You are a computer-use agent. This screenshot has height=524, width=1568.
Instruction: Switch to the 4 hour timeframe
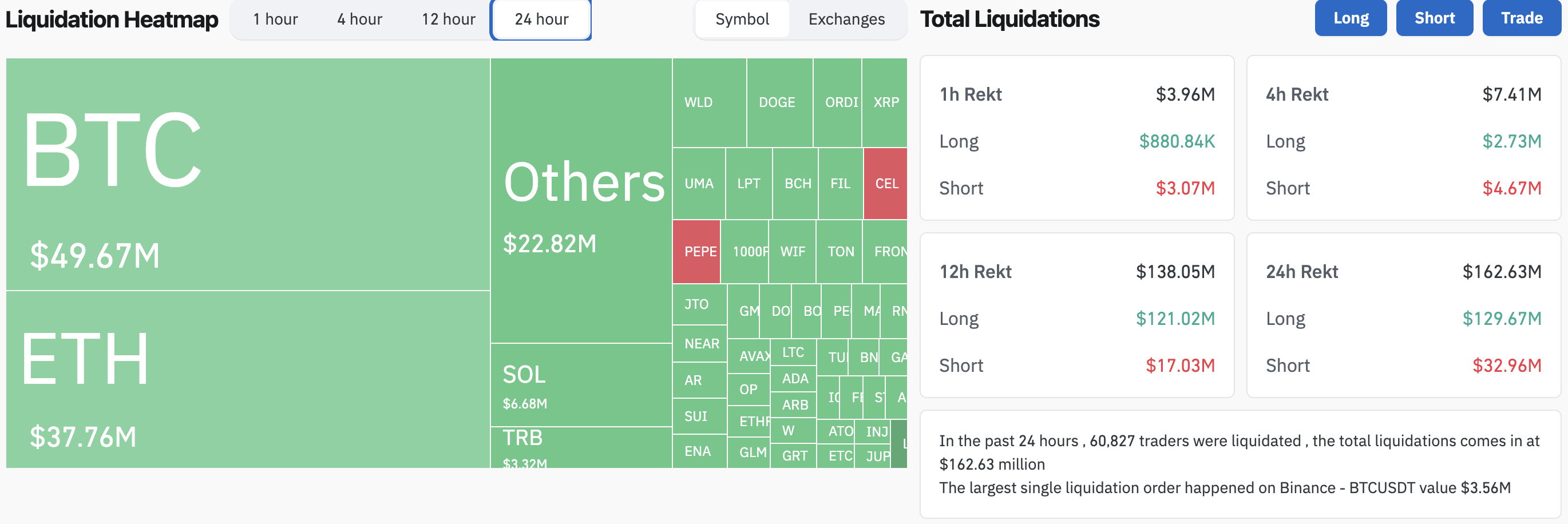(359, 19)
